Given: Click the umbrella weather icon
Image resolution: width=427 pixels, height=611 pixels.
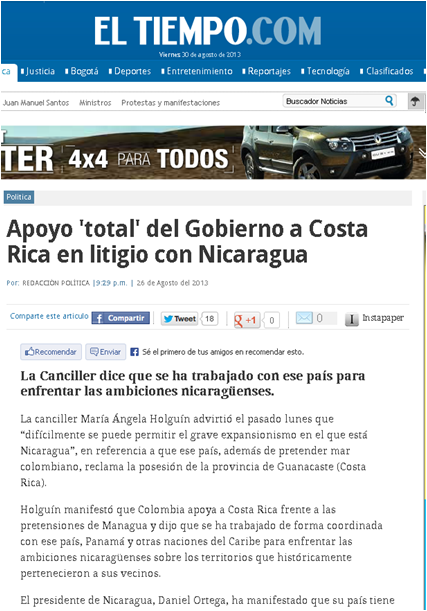Looking at the screenshot, I should [415, 101].
